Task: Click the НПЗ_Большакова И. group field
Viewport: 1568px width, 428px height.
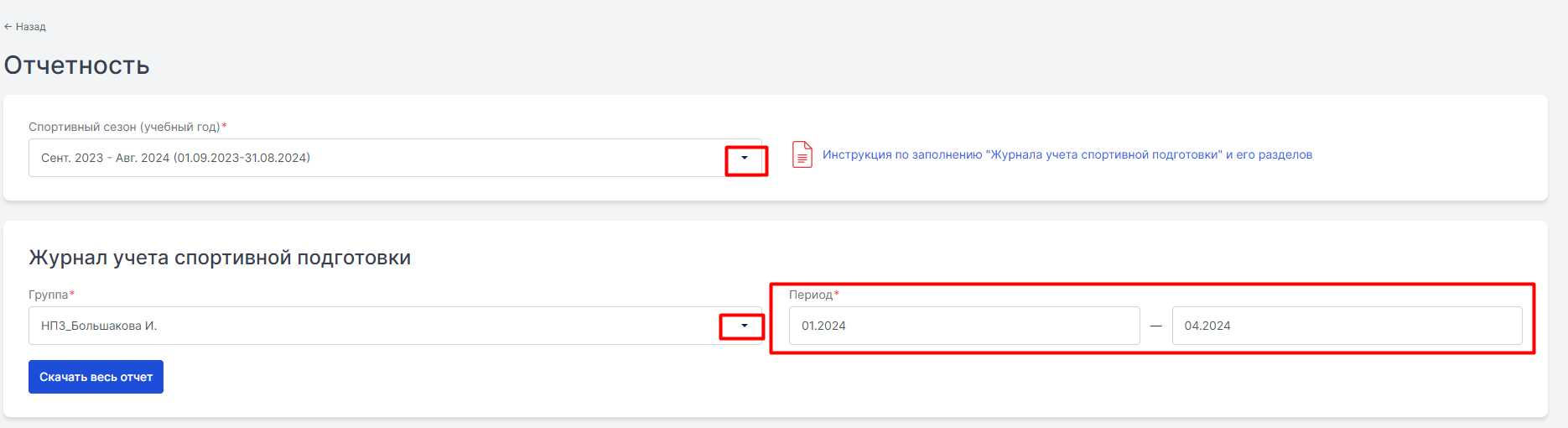Action: (395, 326)
